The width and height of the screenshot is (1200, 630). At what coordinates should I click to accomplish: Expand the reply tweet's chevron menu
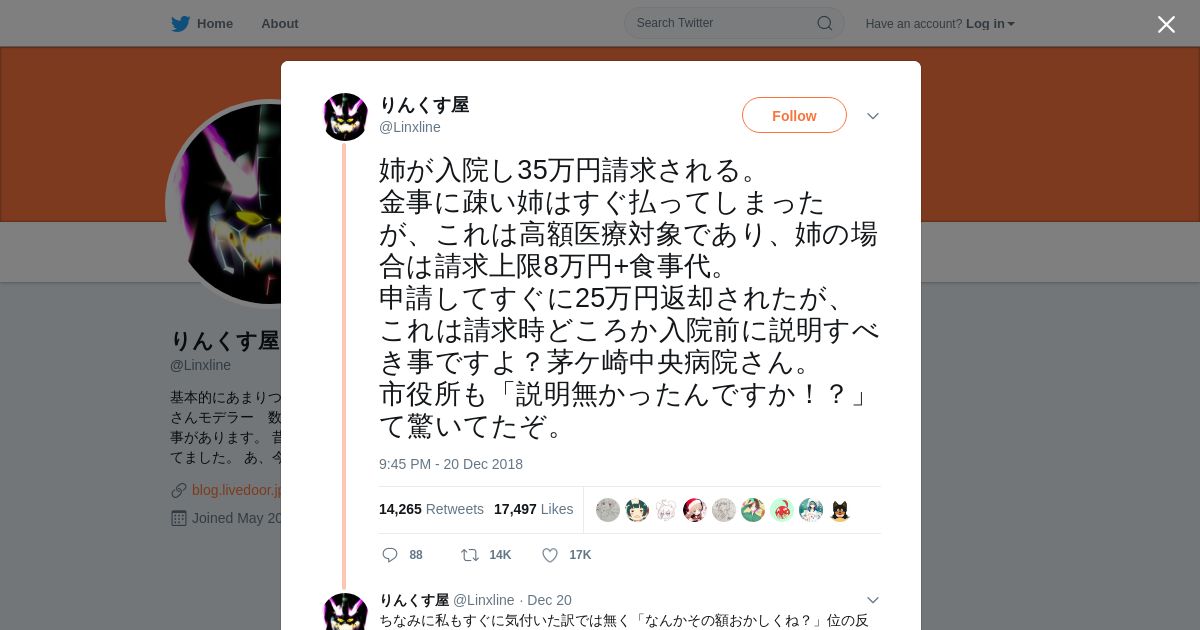(873, 600)
